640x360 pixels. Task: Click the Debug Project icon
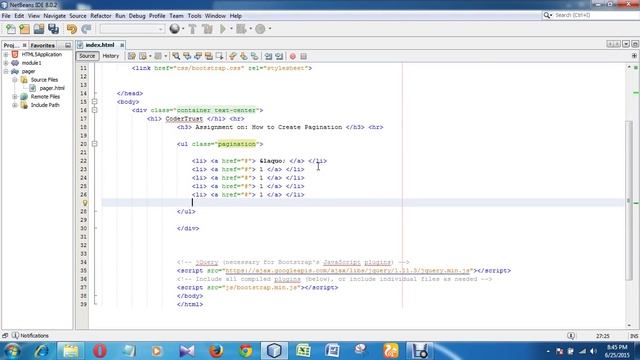click(241, 29)
